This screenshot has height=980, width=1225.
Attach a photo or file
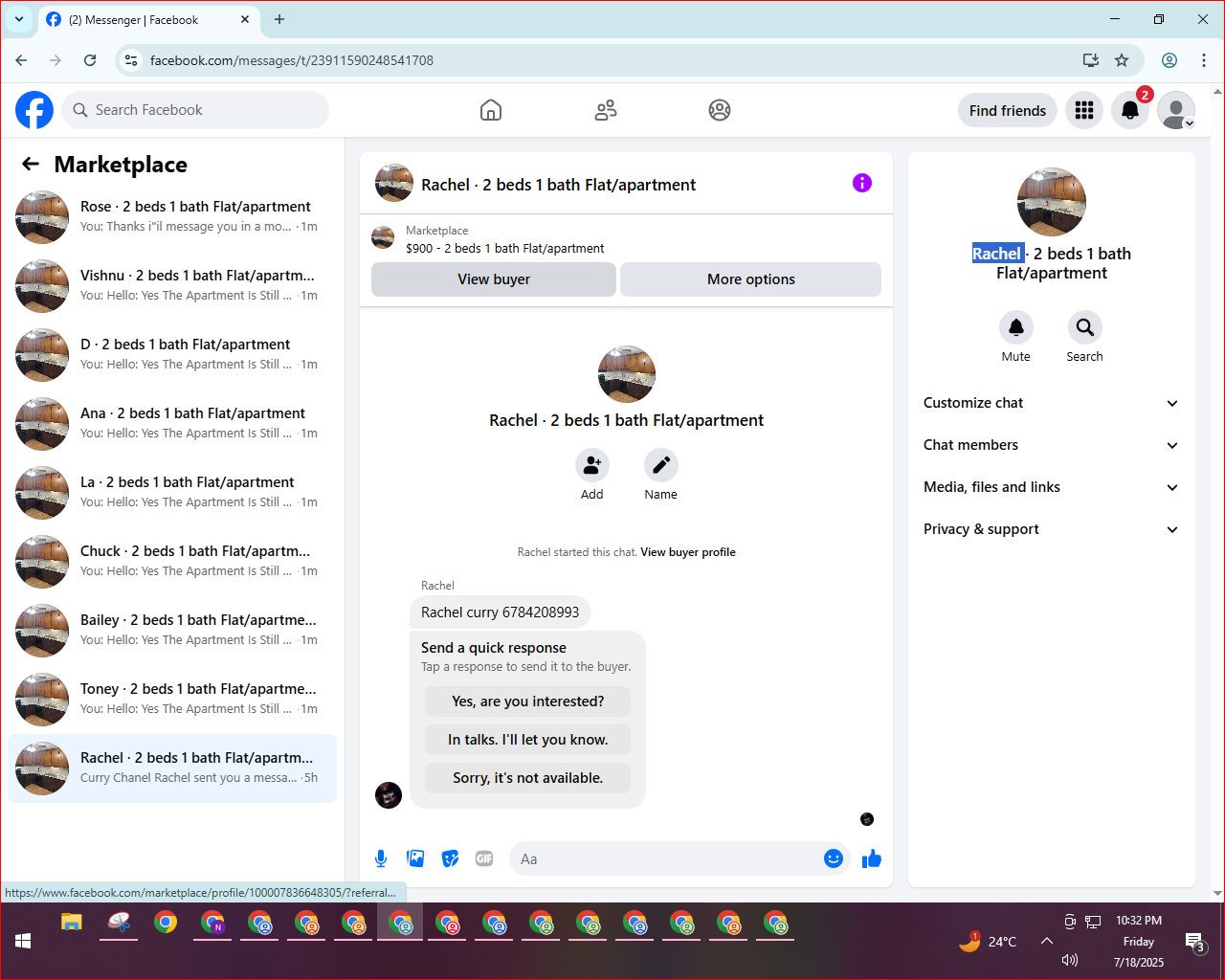[415, 858]
